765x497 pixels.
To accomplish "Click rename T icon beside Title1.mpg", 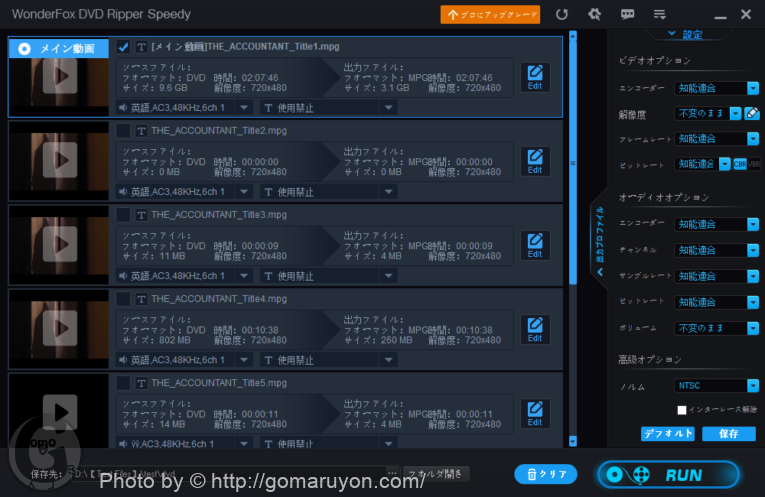I will (141, 47).
